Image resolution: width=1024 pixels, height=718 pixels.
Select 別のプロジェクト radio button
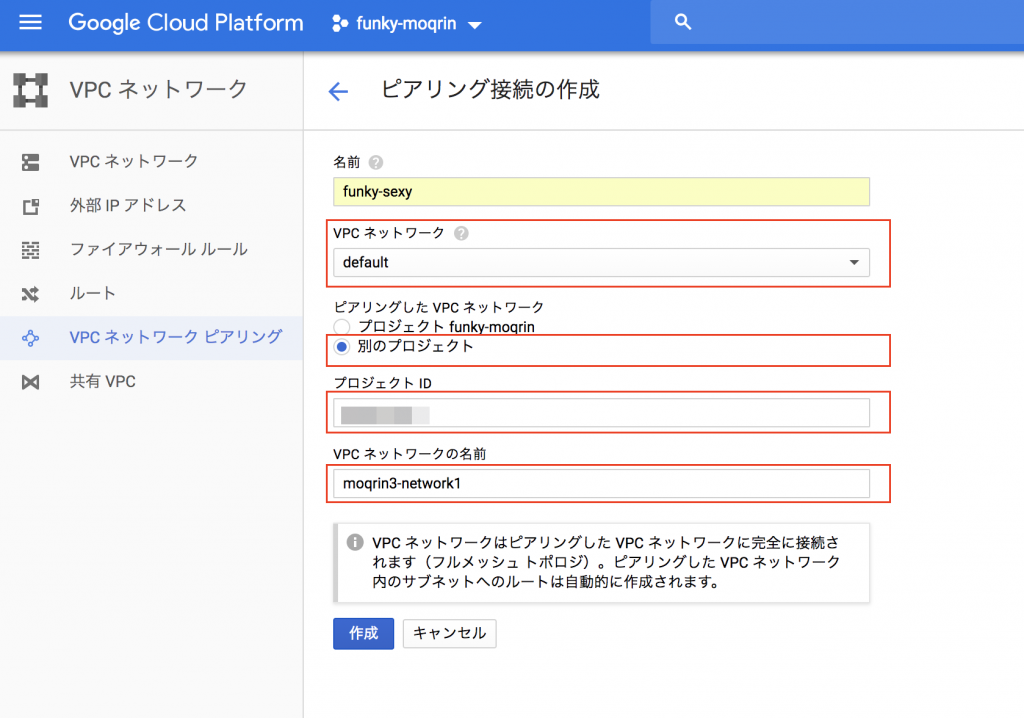tap(342, 347)
